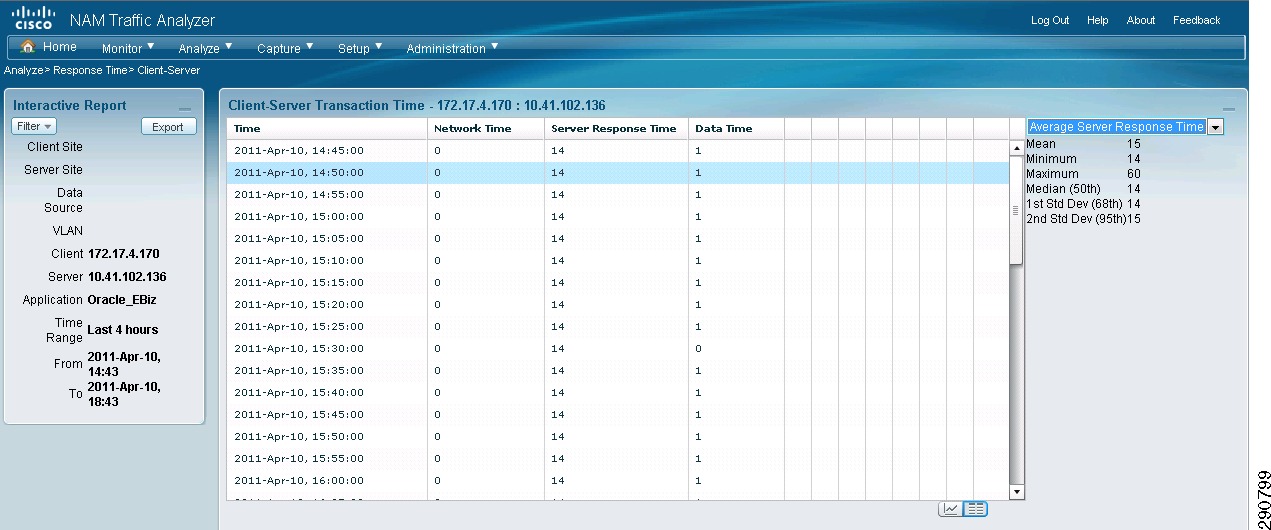The height and width of the screenshot is (530, 1271).
Task: Select row 2011-Apr-10, 15:15:00
Action: 618,282
